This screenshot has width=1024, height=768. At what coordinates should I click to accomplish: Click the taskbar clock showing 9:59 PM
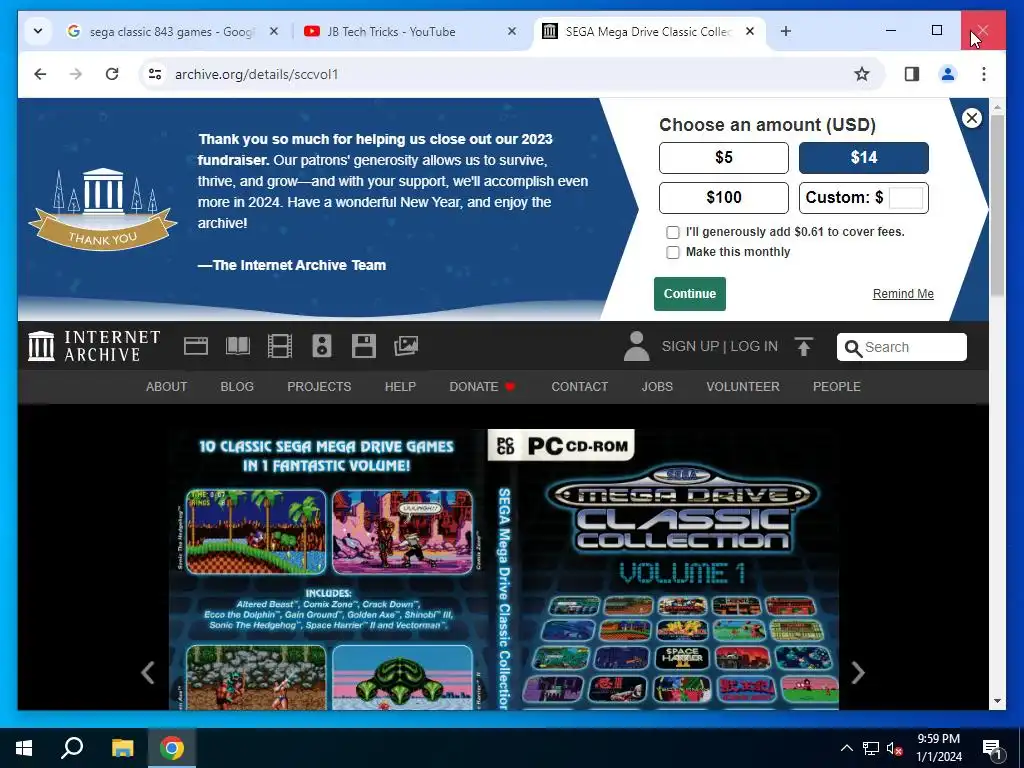[938, 748]
